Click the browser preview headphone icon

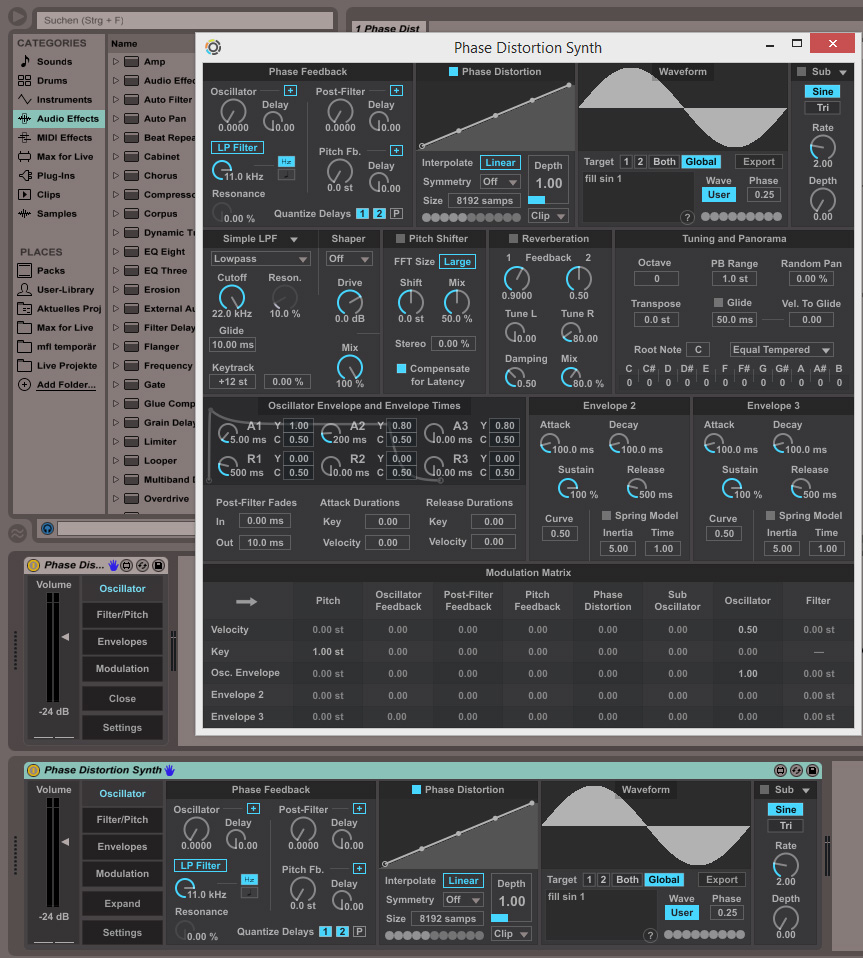46,528
